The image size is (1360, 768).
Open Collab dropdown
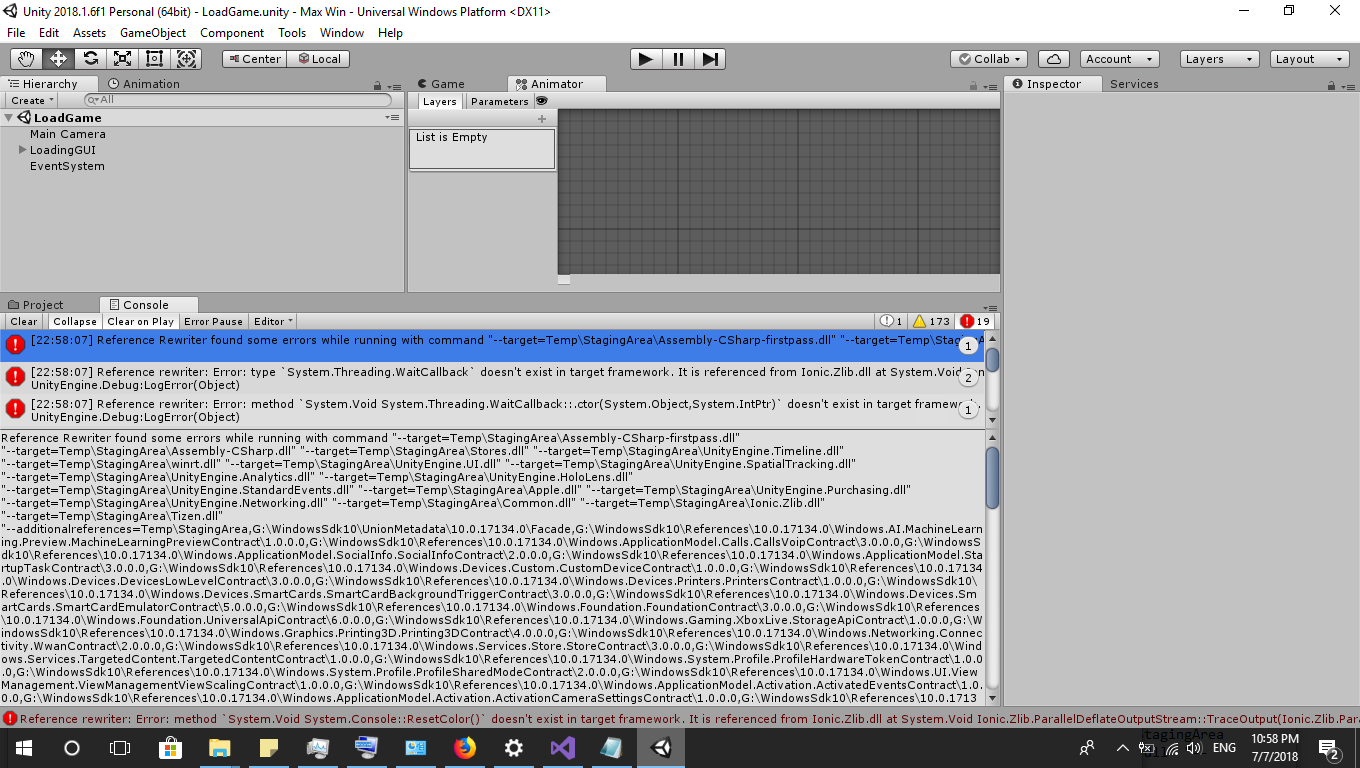click(989, 59)
